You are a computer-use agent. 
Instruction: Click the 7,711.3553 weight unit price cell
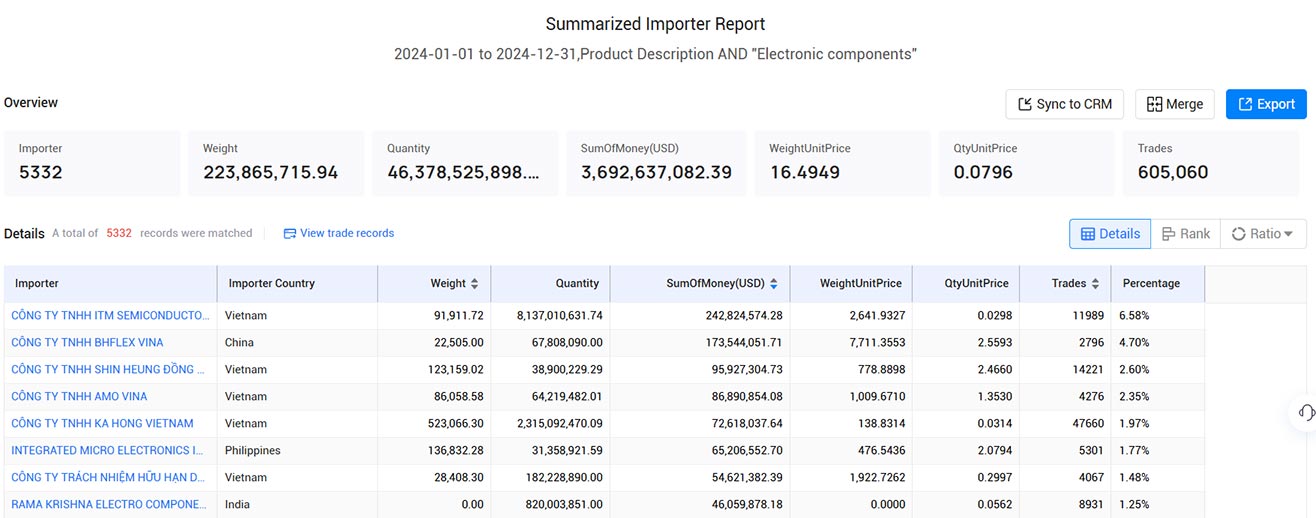851,342
